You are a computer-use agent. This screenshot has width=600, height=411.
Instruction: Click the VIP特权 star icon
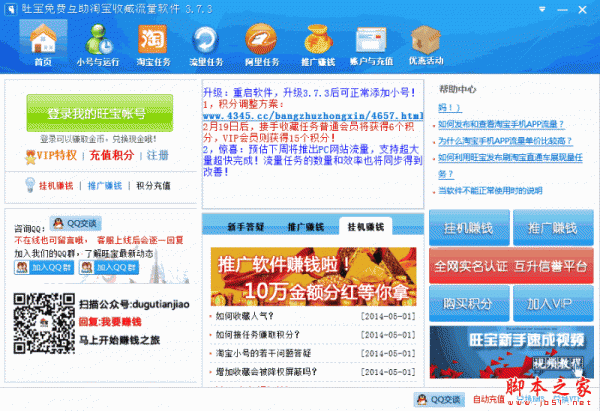30,157
